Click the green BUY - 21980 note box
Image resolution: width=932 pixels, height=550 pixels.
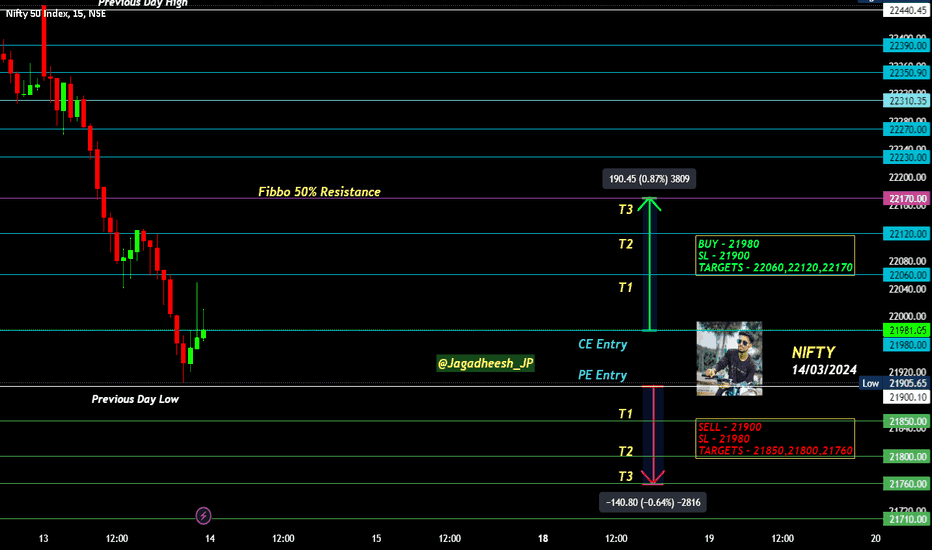point(775,256)
